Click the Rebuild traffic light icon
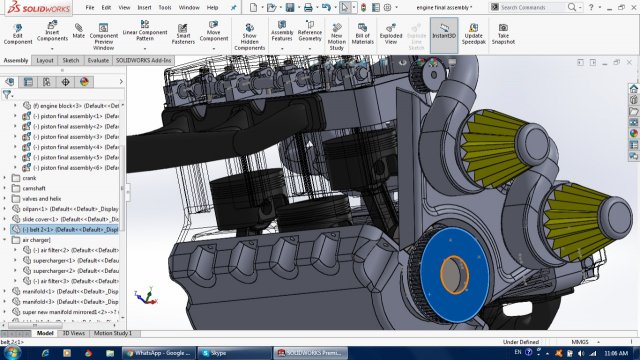 click(363, 7)
